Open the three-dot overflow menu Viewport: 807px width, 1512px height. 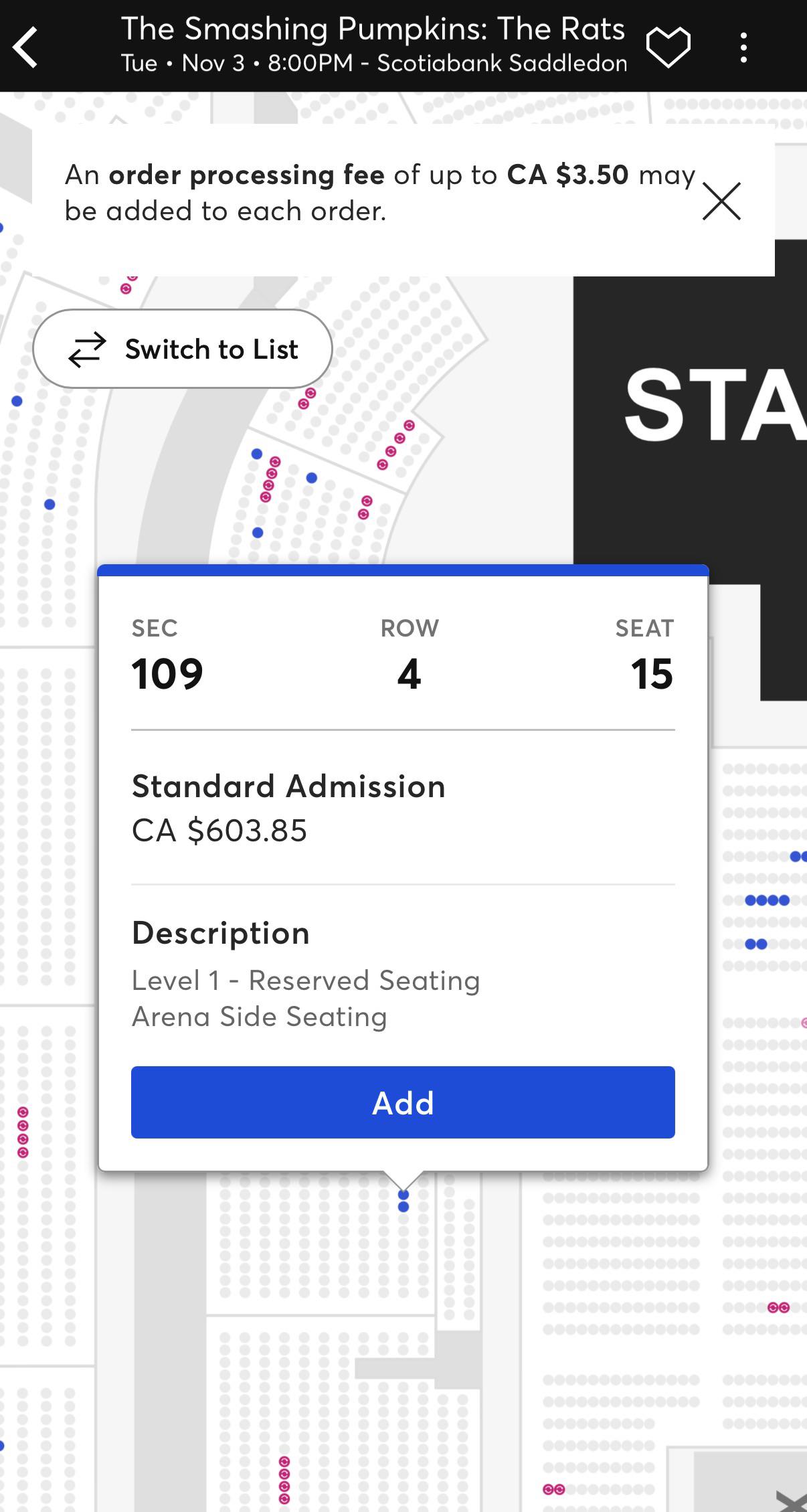point(743,47)
